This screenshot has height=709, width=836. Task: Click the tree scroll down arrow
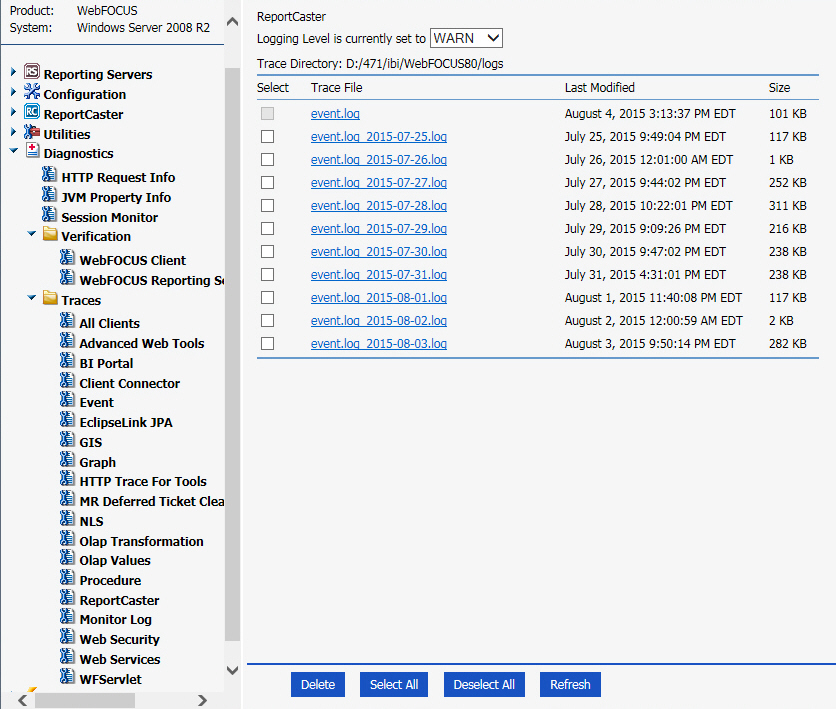(x=232, y=670)
